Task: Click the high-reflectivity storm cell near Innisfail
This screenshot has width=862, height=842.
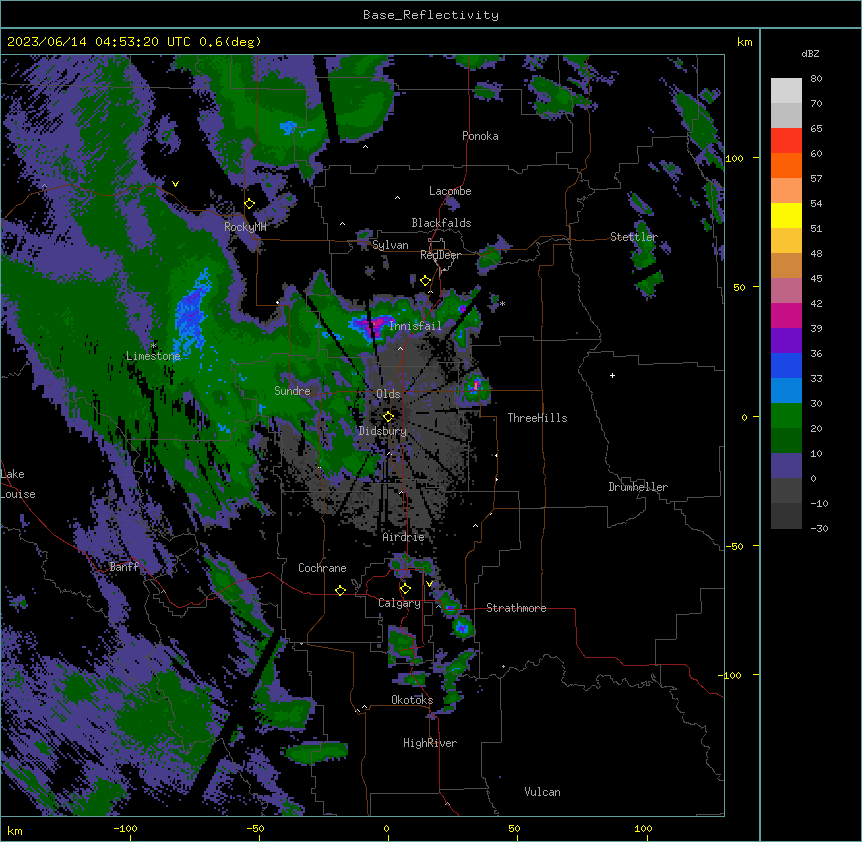Action: [373, 324]
